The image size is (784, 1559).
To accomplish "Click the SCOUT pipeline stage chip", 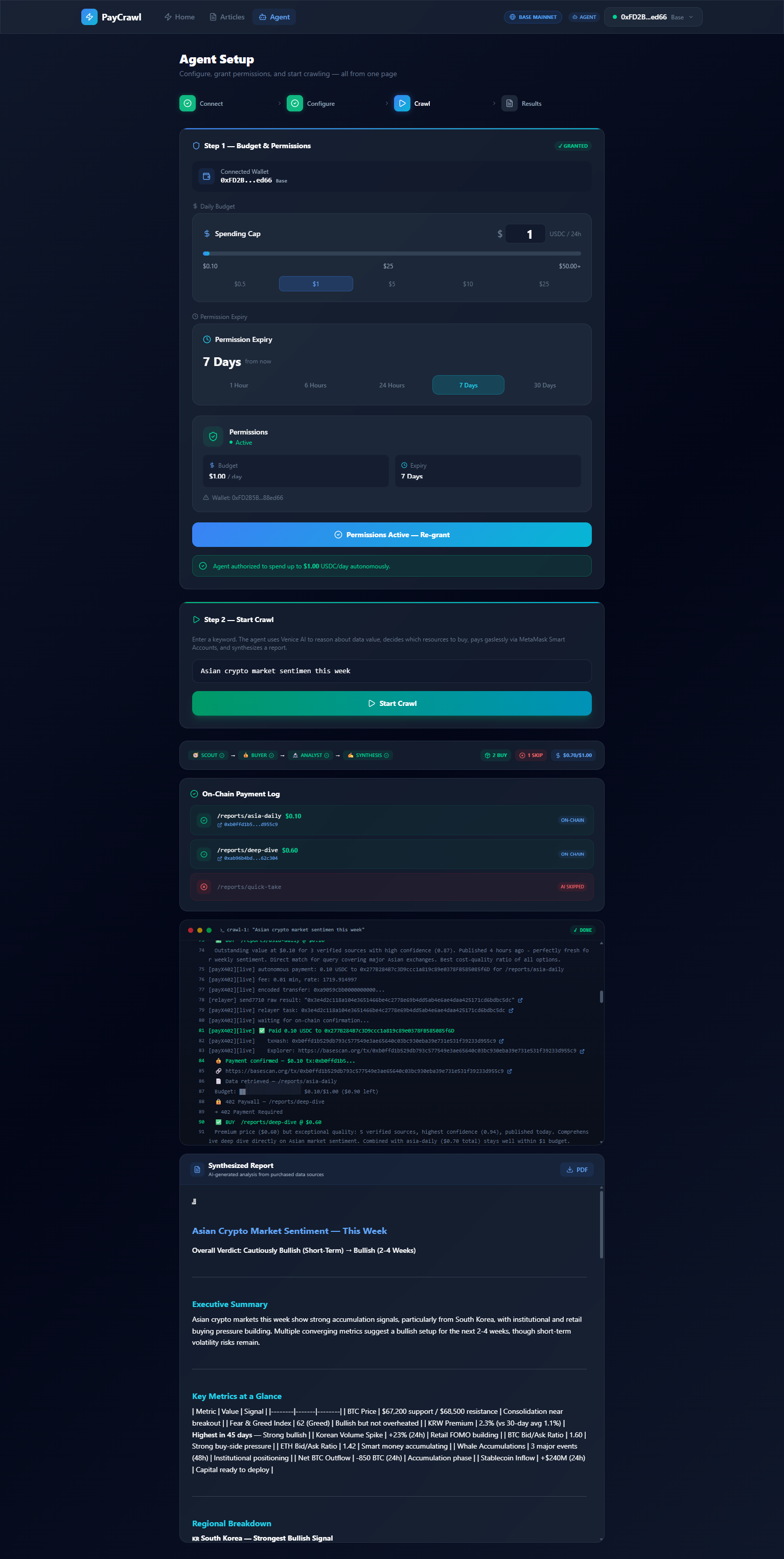I will click(208, 755).
